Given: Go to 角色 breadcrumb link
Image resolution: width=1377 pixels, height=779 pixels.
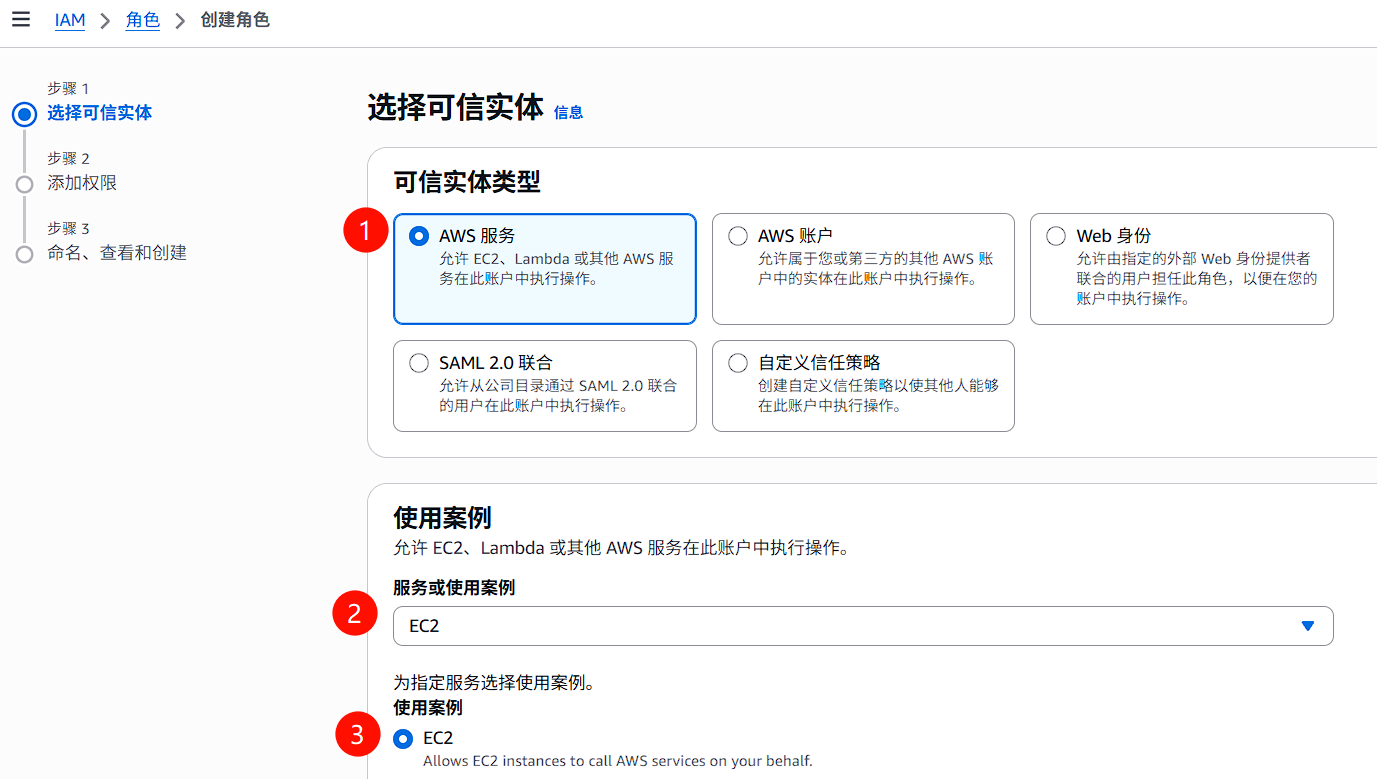Looking at the screenshot, I should point(142,20).
